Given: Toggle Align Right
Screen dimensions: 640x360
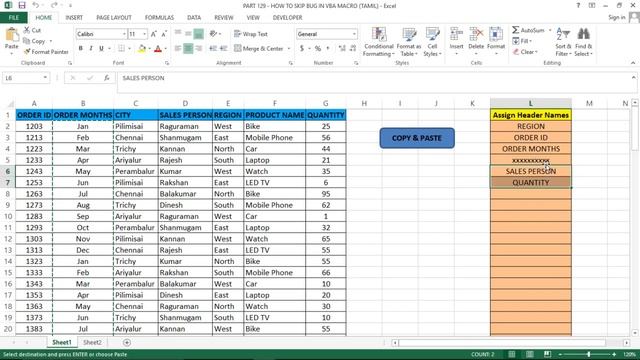Looking at the screenshot, I should [199, 49].
